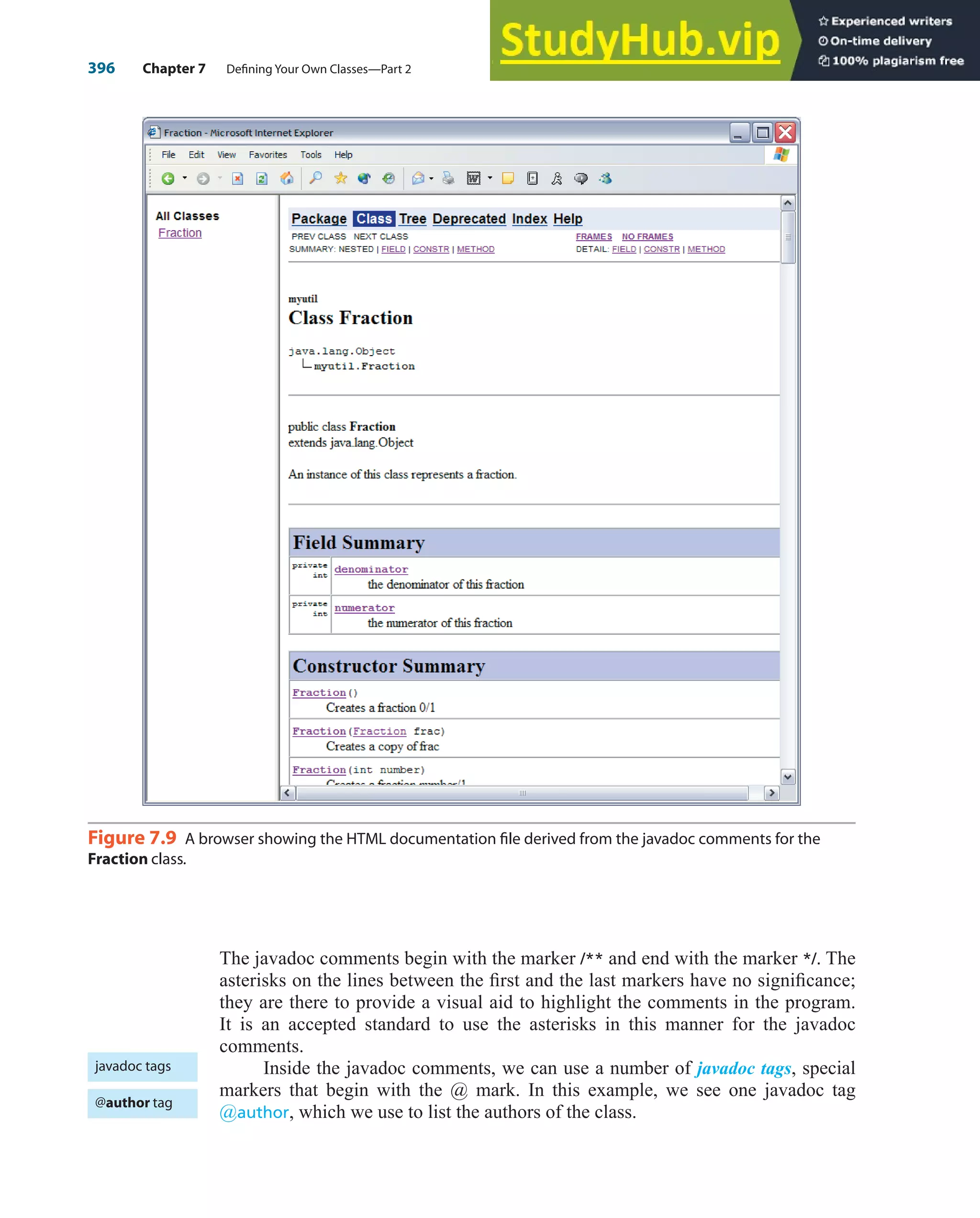Screen dimensions: 980x1218
Task: Click the Stop page loading icon
Action: (x=238, y=179)
